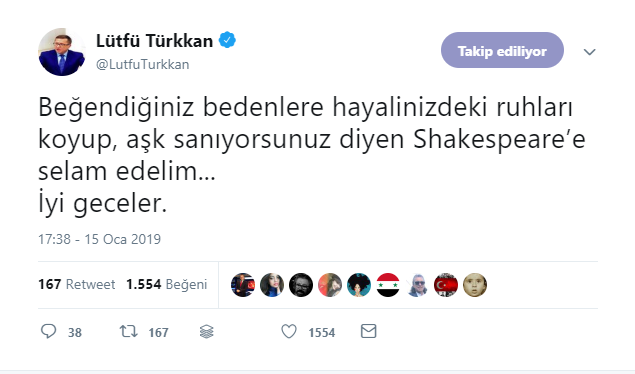Screen dimensions: 635x374
Task: Send via direct message envelope icon
Action: click(x=369, y=331)
